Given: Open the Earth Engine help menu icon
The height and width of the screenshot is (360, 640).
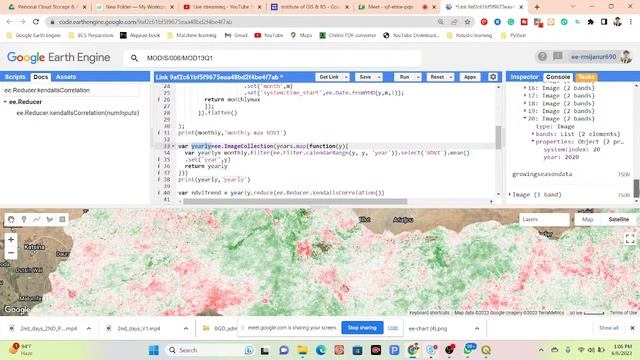Looking at the screenshot, I should click(x=542, y=57).
